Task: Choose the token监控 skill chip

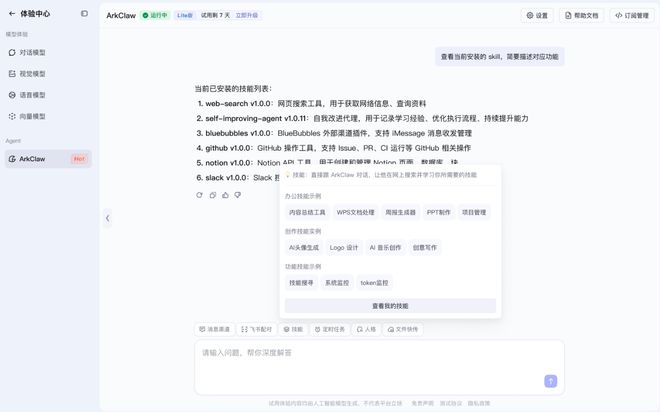Action: click(374, 283)
